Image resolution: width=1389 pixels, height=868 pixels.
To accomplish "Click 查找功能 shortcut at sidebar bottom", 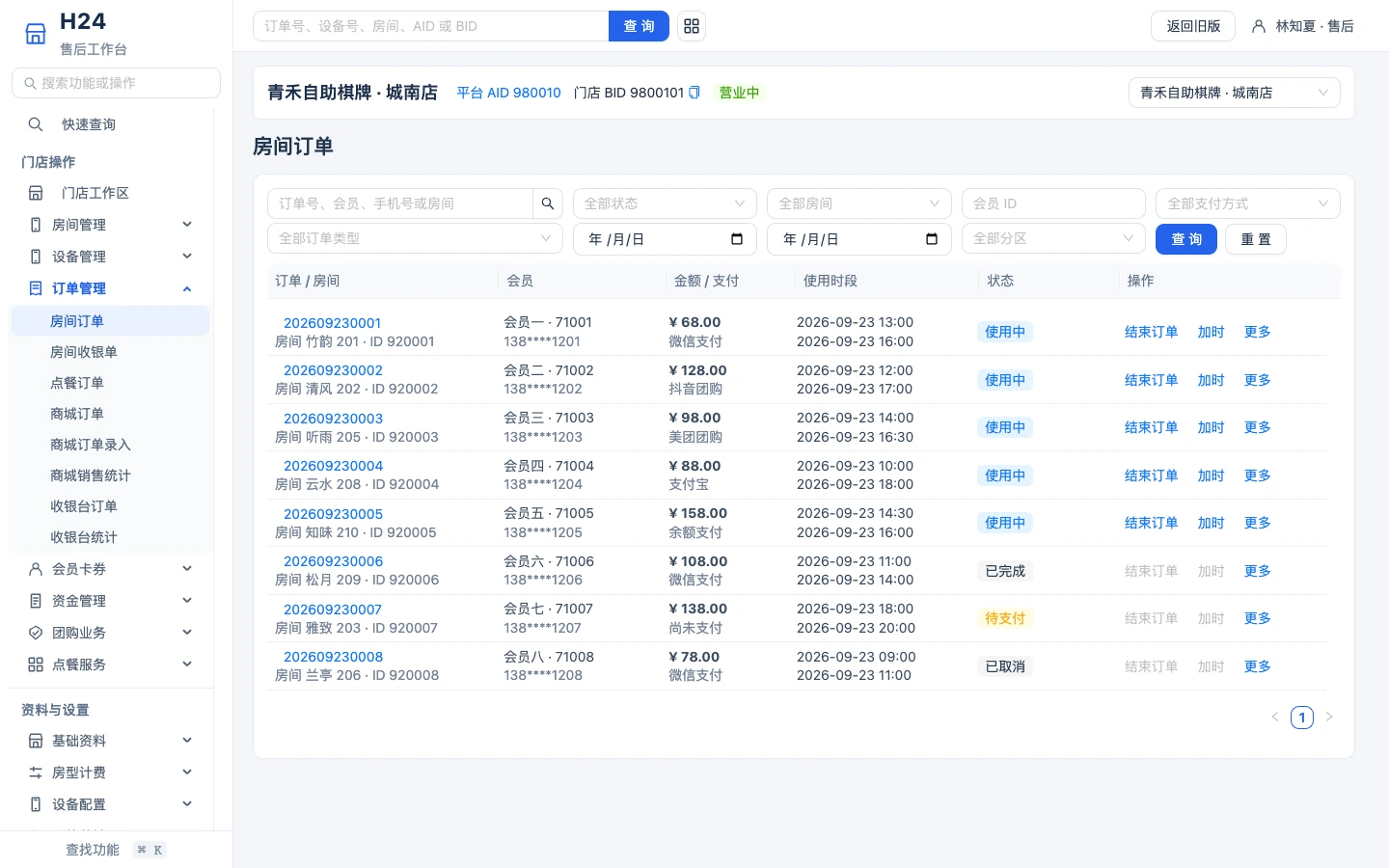I will coord(116,850).
